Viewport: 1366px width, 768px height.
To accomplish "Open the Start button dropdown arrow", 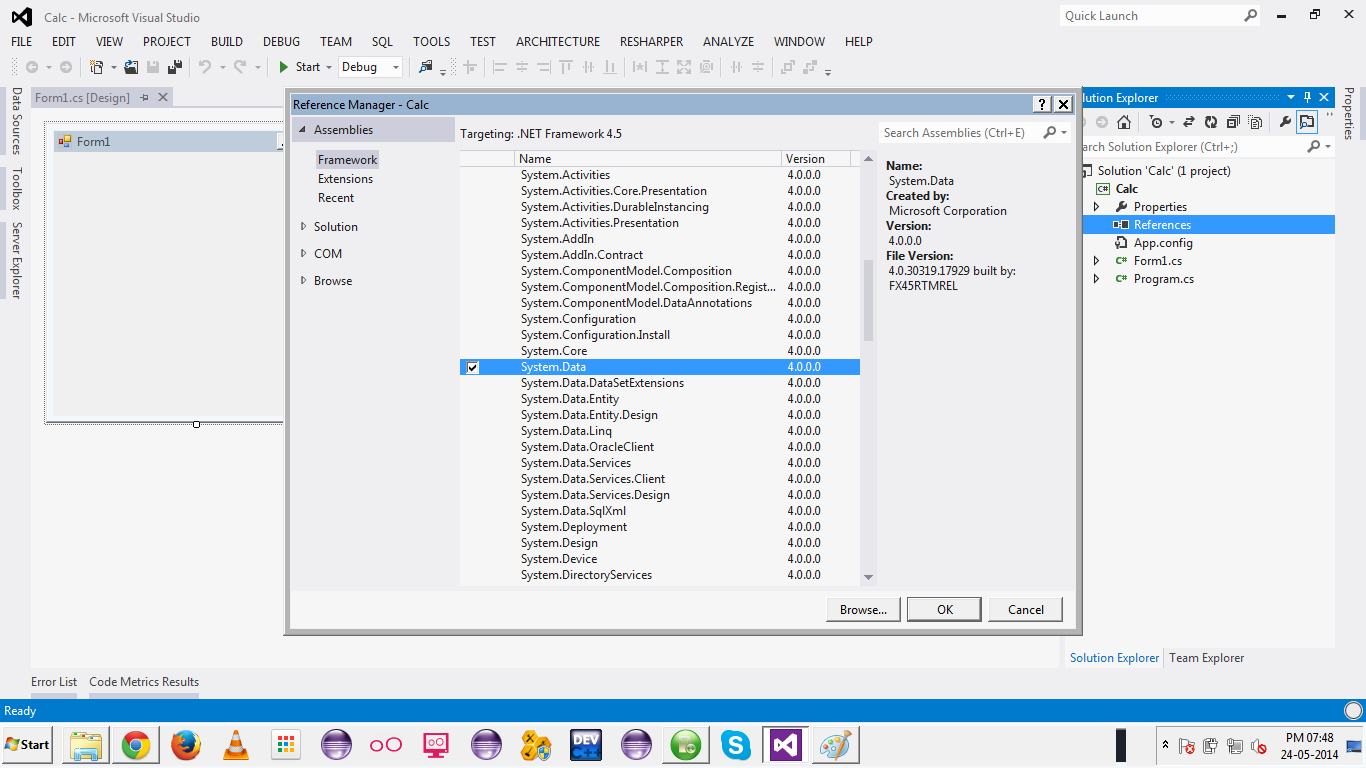I will coord(329,67).
